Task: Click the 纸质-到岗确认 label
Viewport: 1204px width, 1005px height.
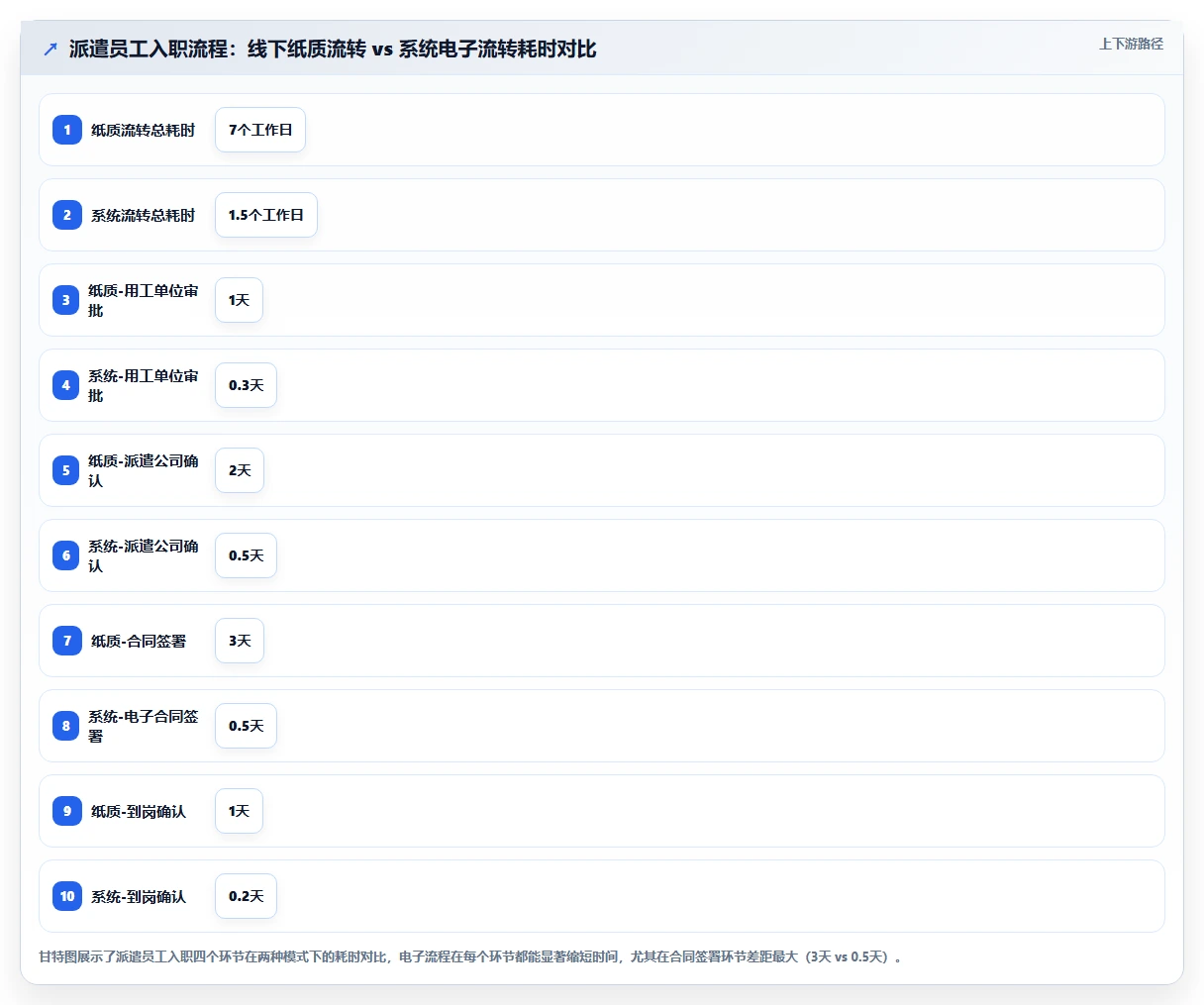Action: [139, 811]
